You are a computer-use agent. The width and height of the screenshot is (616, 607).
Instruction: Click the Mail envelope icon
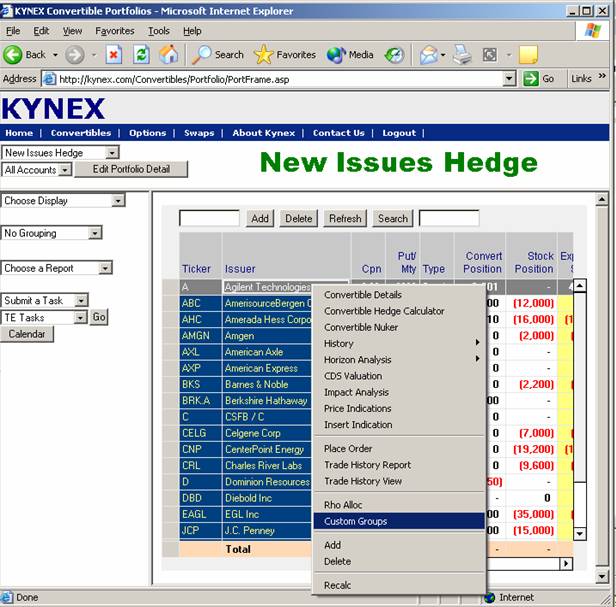[429, 55]
